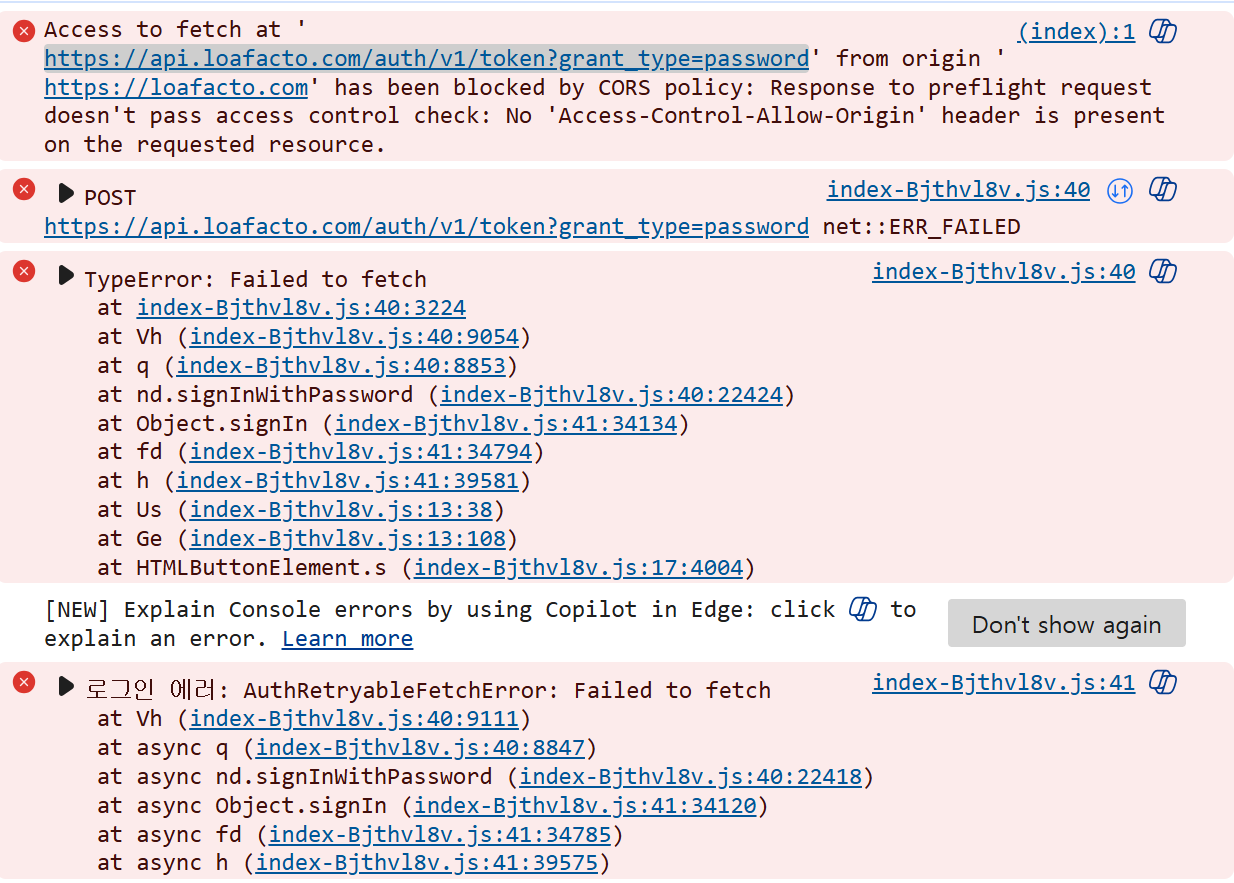Click red error icon on 로그인 에러 message
Screen dimensions: 1234x883
[x=24, y=683]
